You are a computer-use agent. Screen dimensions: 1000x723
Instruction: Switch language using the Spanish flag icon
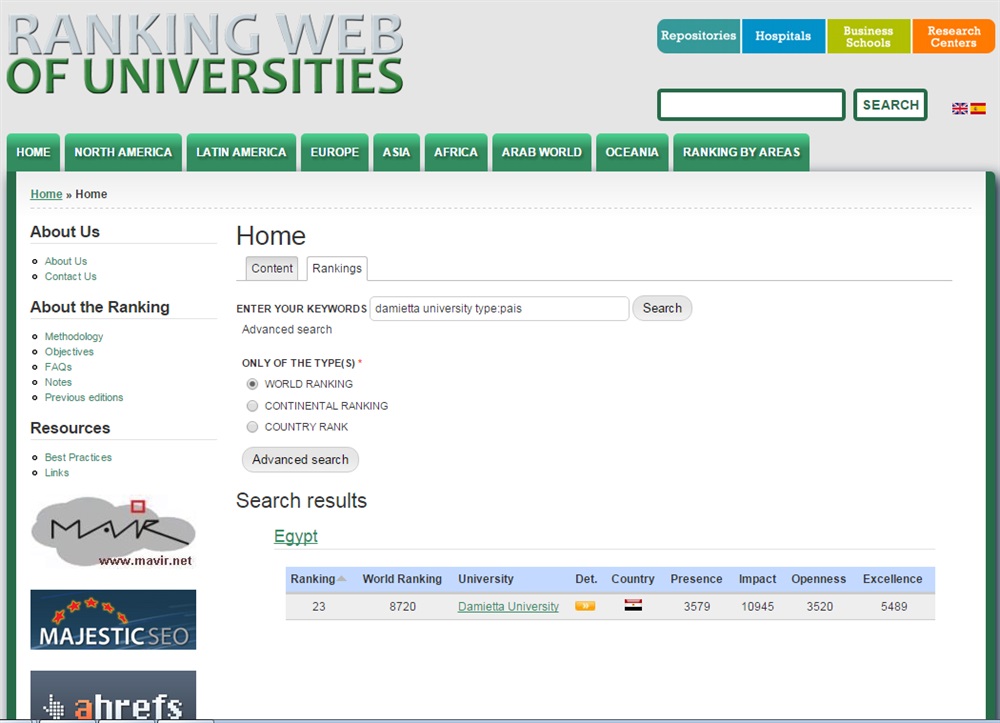(978, 108)
